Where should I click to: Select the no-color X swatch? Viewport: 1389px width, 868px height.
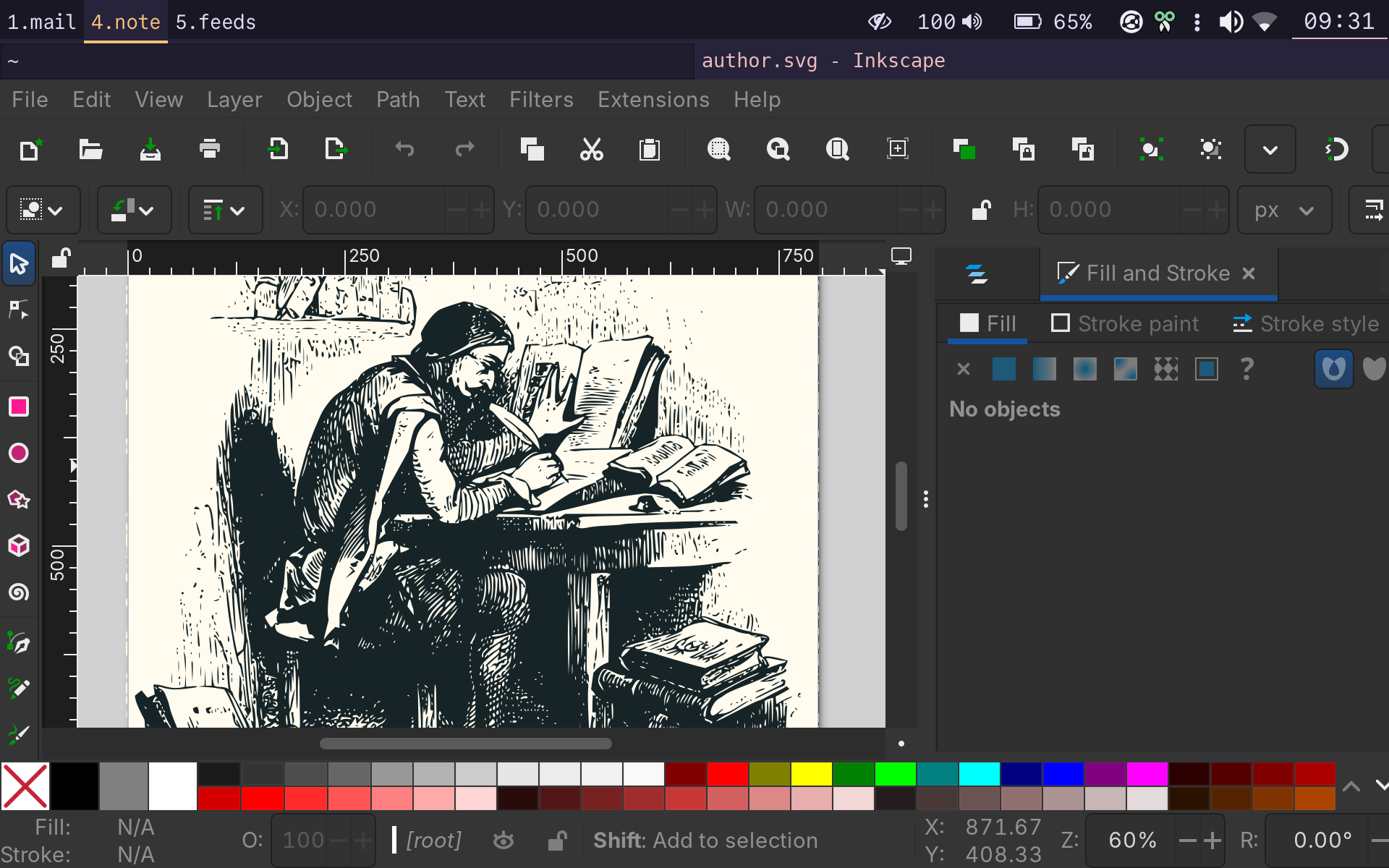pyautogui.click(x=25, y=786)
